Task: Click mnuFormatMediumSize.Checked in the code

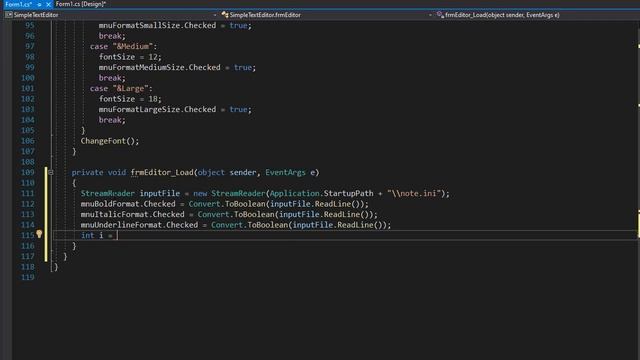Action: (160, 67)
